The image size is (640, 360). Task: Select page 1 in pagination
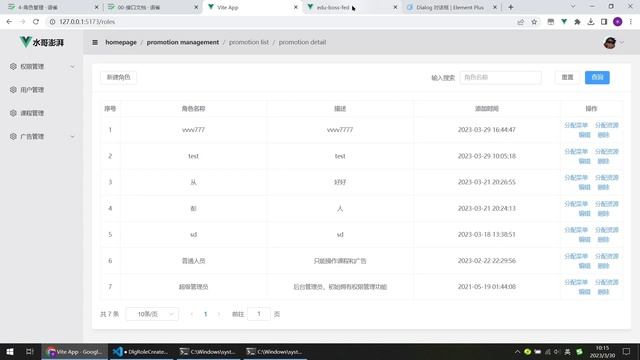pyautogui.click(x=205, y=314)
